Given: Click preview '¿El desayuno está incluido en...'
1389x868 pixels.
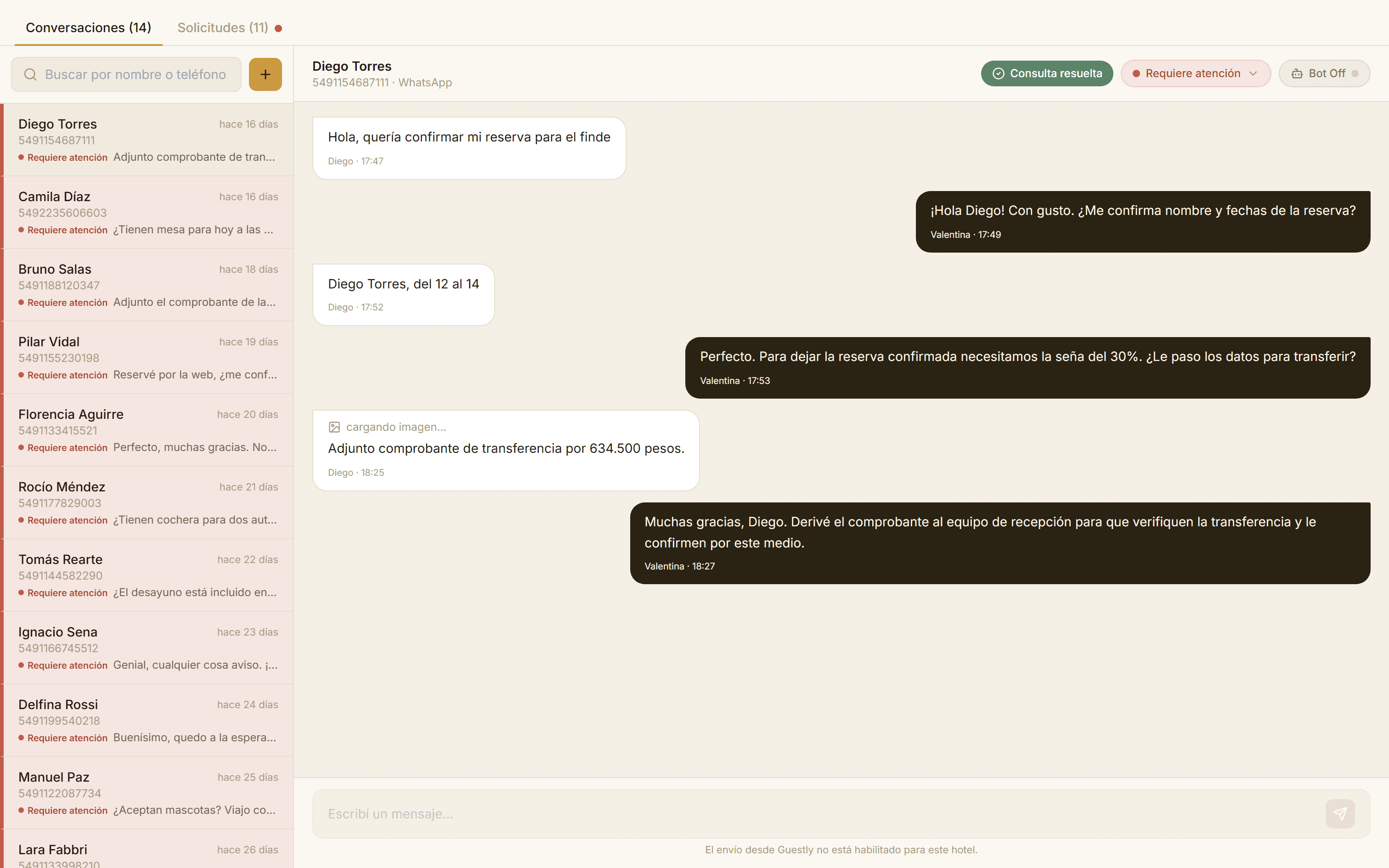Looking at the screenshot, I should 195,592.
